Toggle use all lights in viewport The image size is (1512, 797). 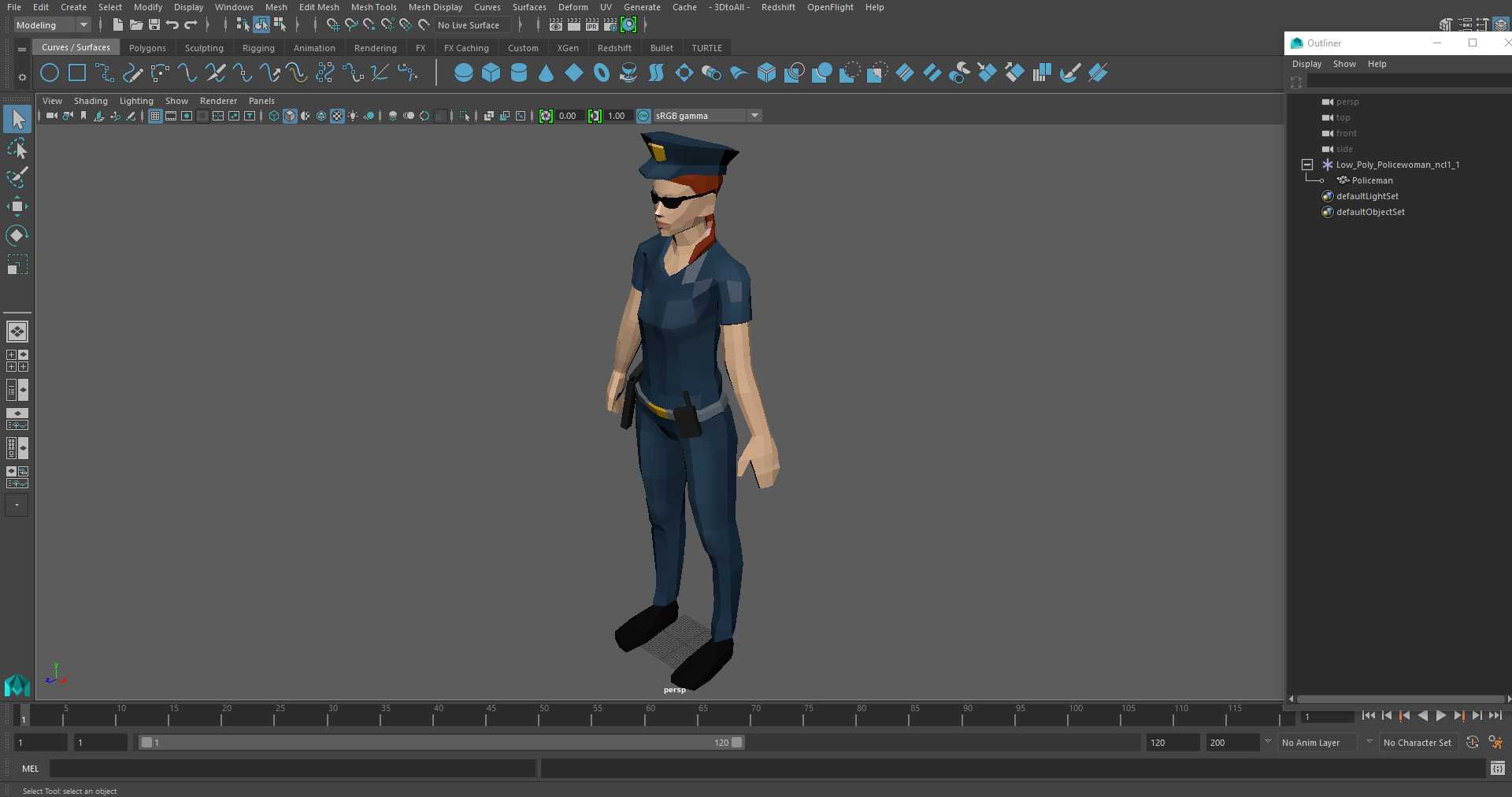click(x=353, y=116)
